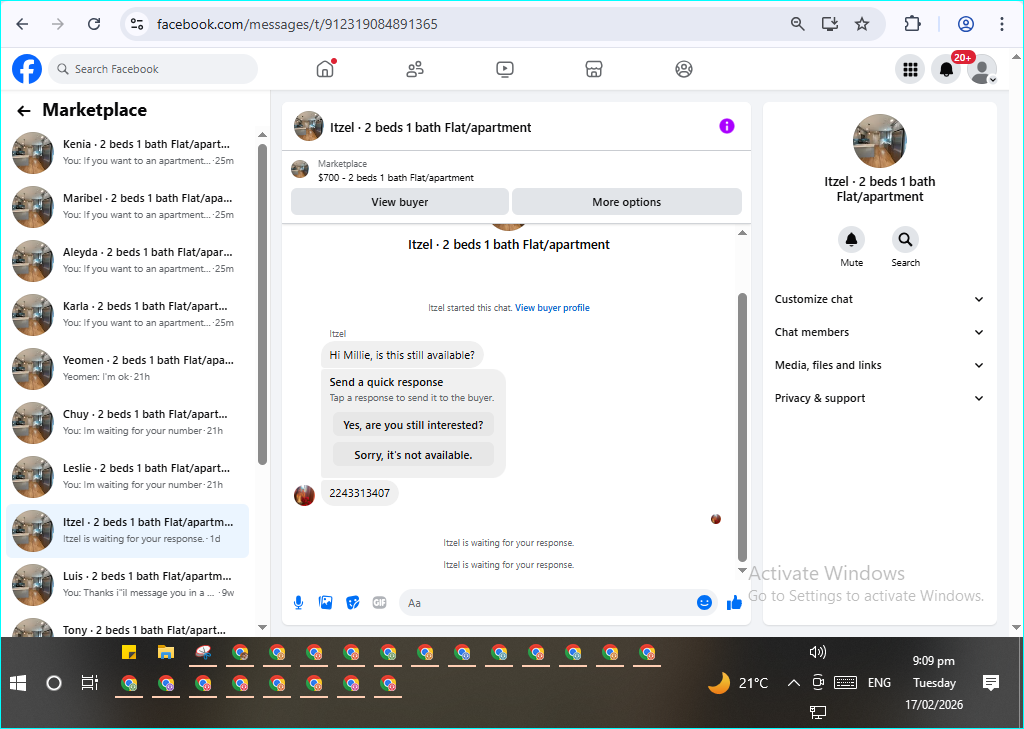Open the Maribel conversation
The image size is (1024, 729).
128,206
